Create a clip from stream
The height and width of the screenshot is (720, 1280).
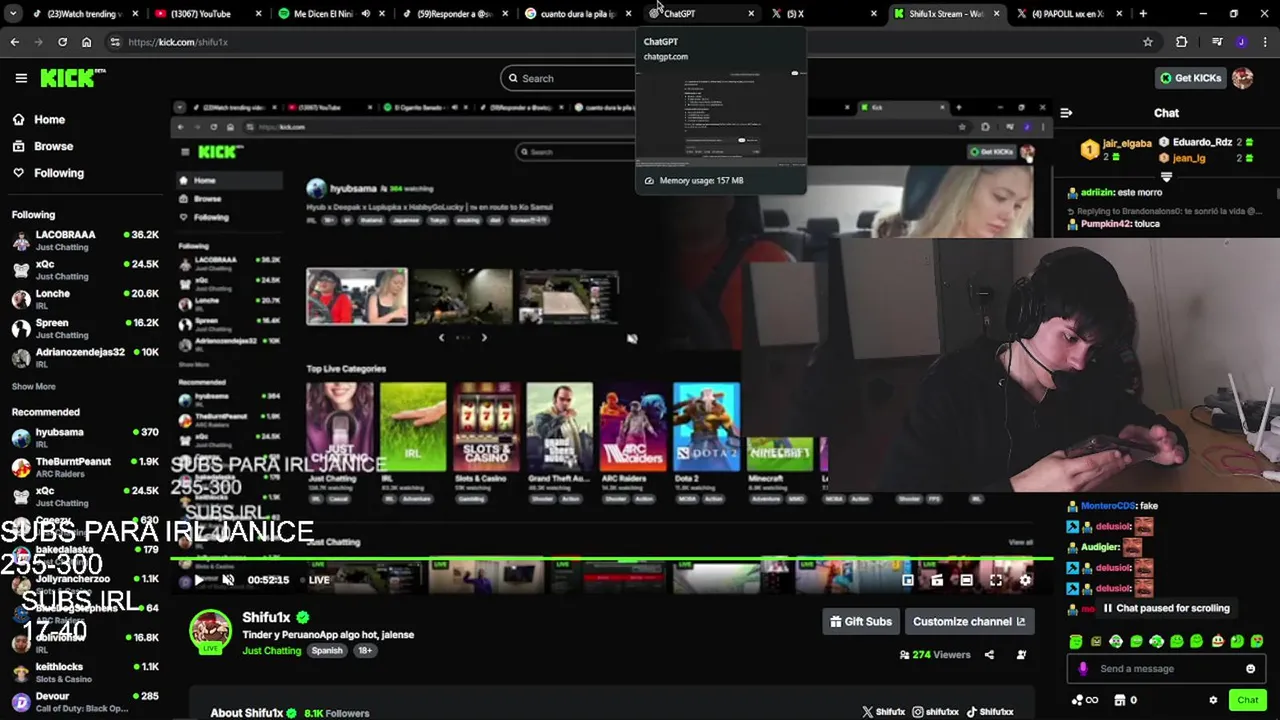pos(937,580)
